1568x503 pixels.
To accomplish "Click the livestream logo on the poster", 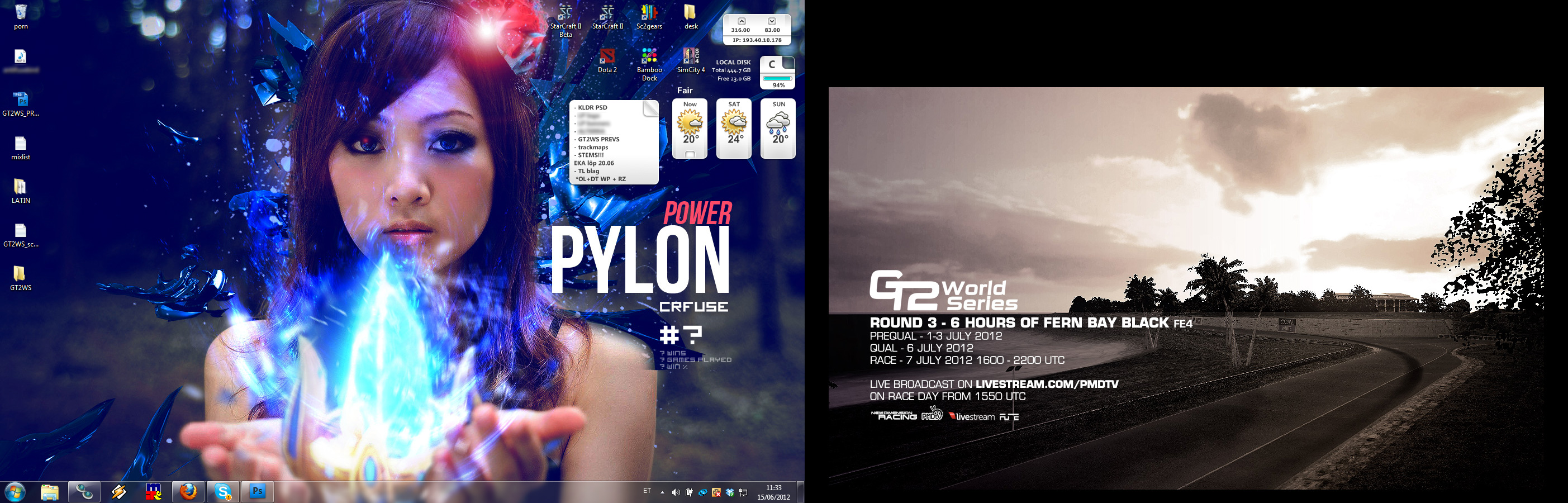I will click(971, 416).
